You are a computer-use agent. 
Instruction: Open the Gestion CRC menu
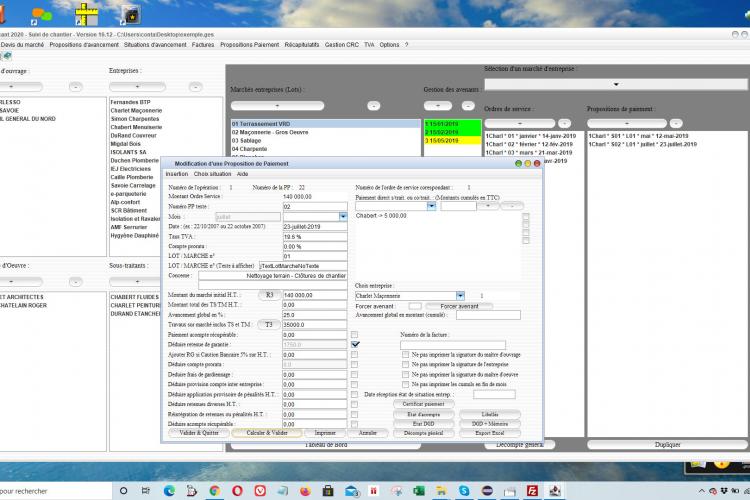342,44
